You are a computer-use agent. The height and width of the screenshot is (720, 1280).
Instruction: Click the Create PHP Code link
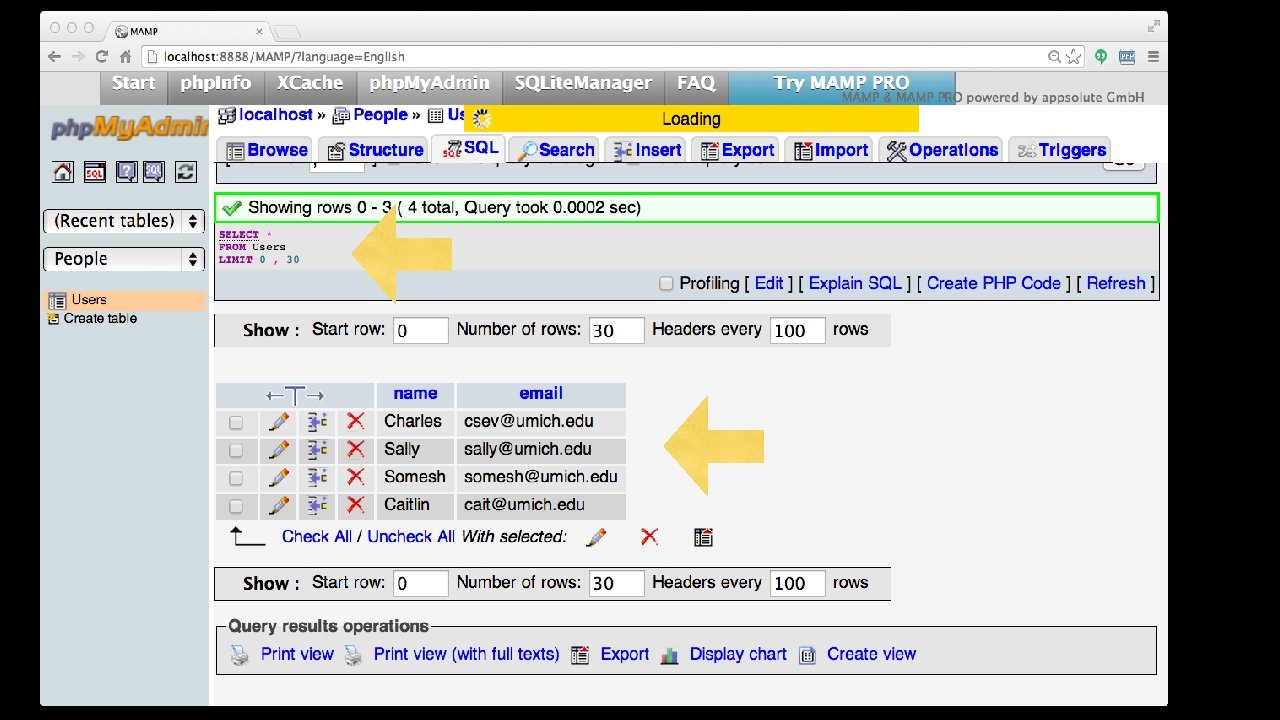[994, 284]
